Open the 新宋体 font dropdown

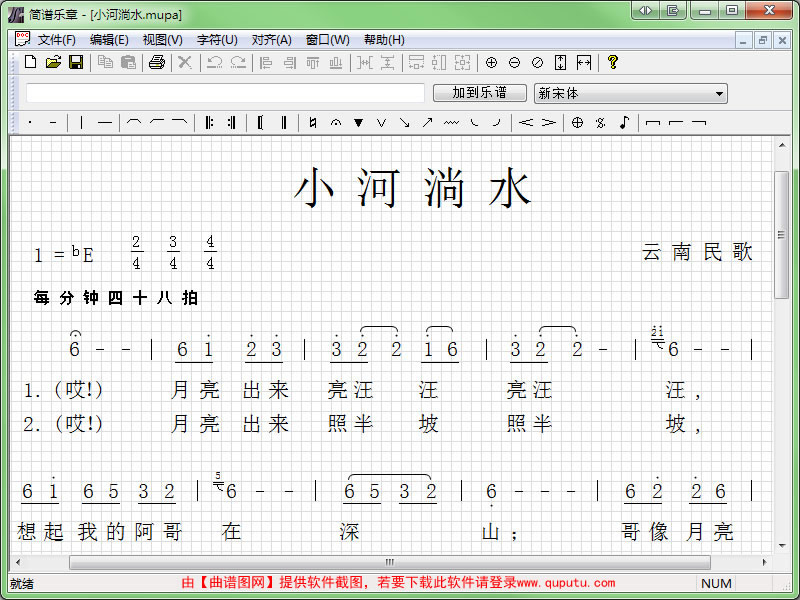click(x=631, y=93)
